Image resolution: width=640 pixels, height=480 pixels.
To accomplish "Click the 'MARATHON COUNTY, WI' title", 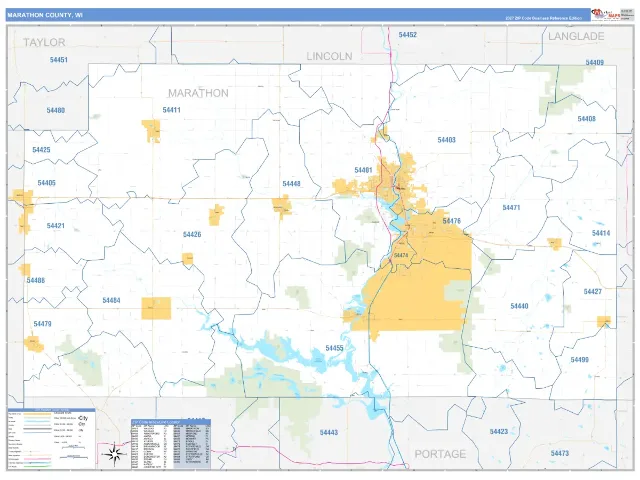I will pos(45,15).
